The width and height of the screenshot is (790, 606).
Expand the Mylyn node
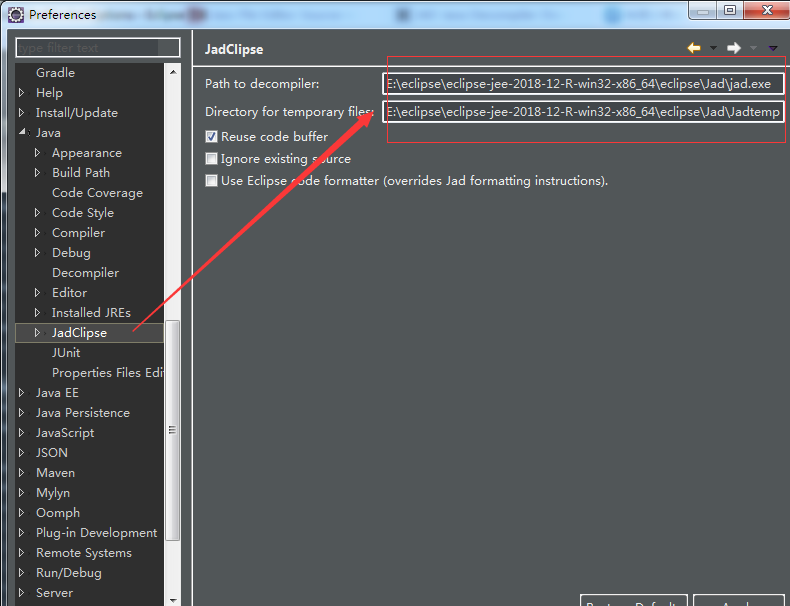[x=21, y=492]
